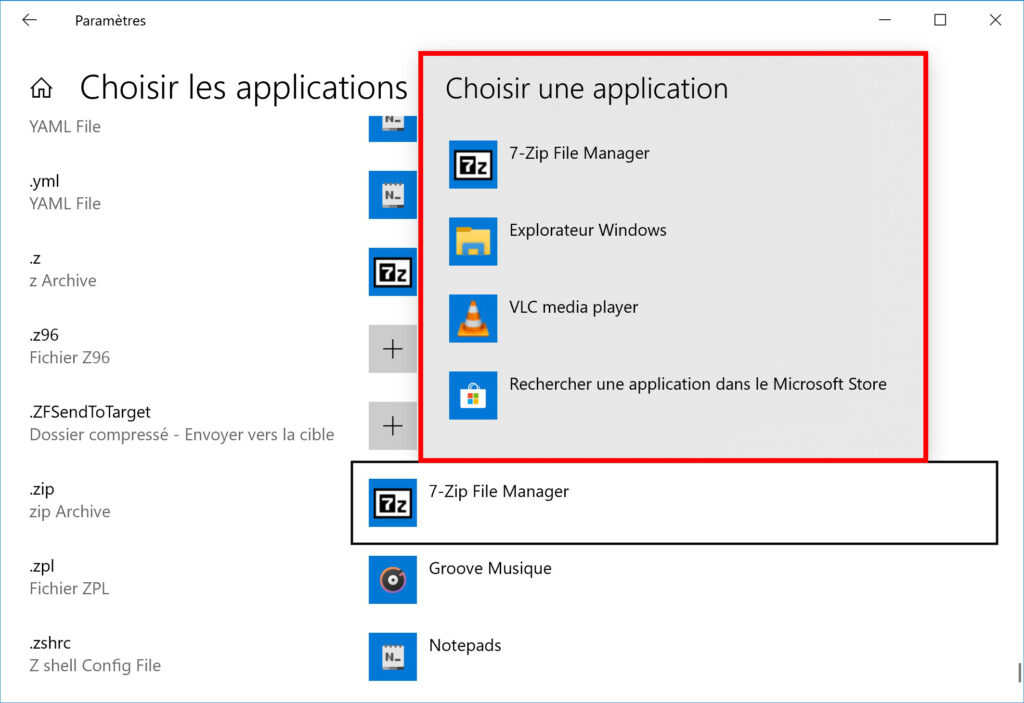Click the .z extension label
1024x703 pixels.
[35, 258]
